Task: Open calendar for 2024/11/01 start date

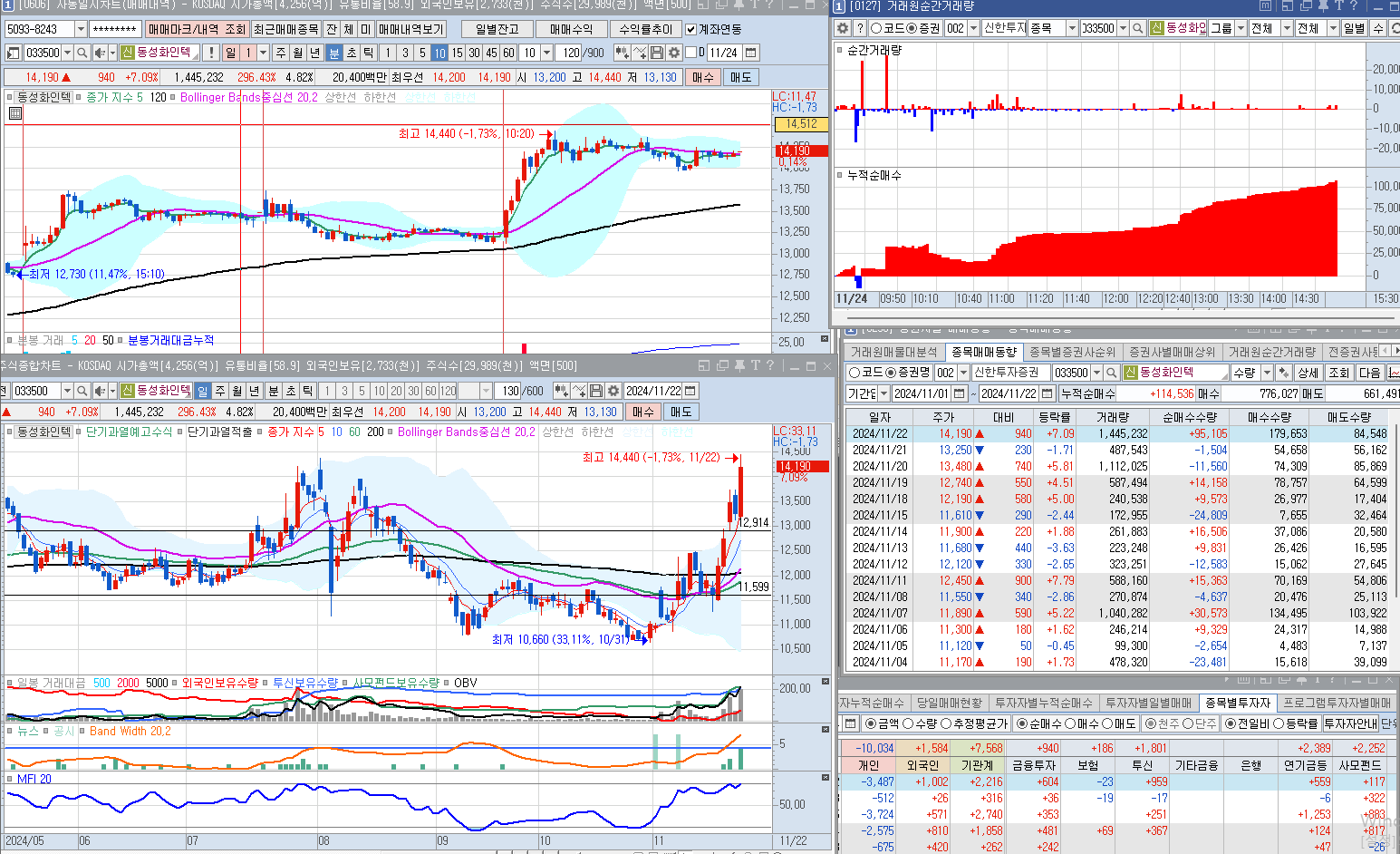Action: pyautogui.click(x=960, y=393)
